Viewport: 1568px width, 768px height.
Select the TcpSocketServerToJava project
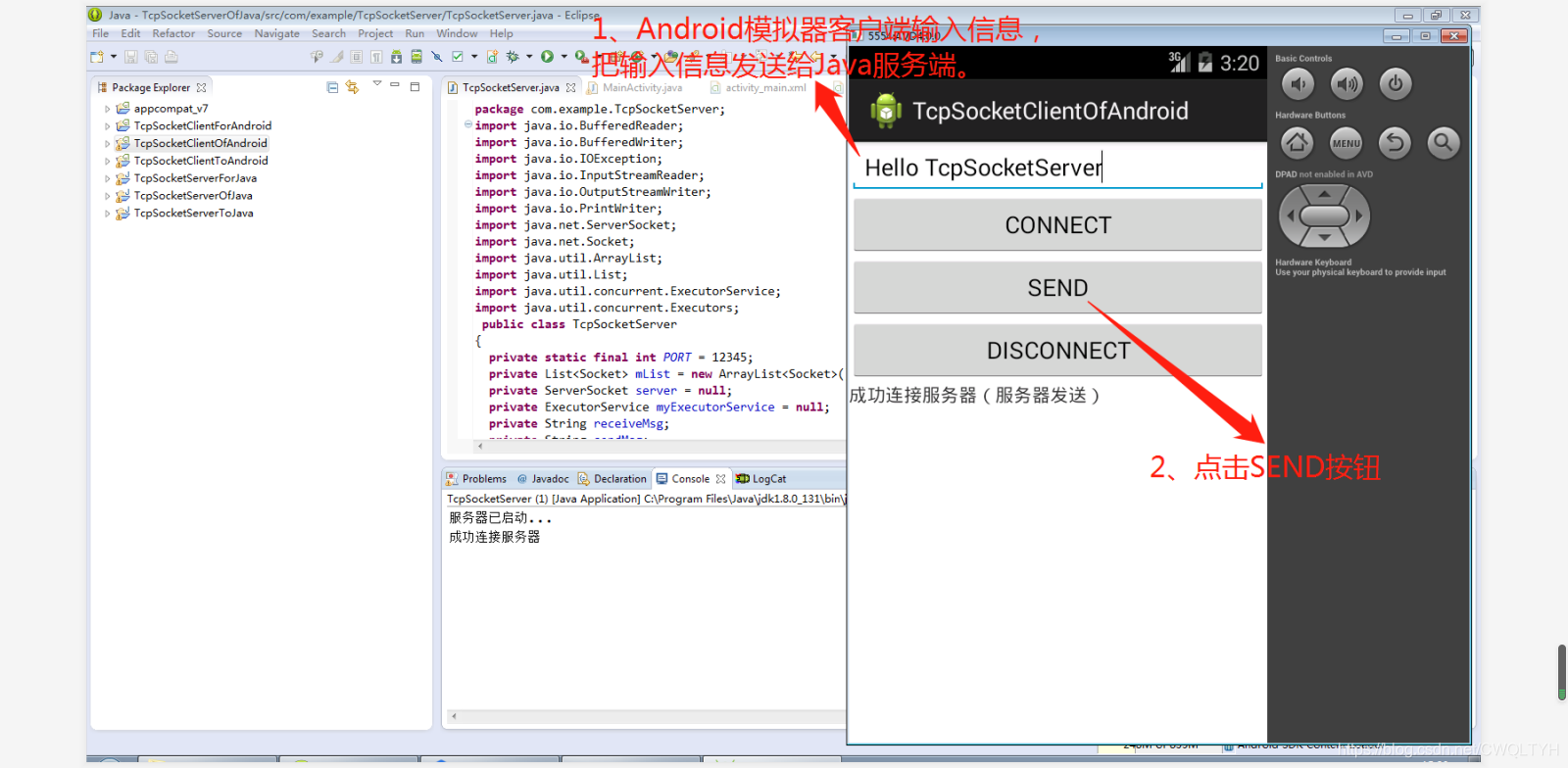point(193,213)
